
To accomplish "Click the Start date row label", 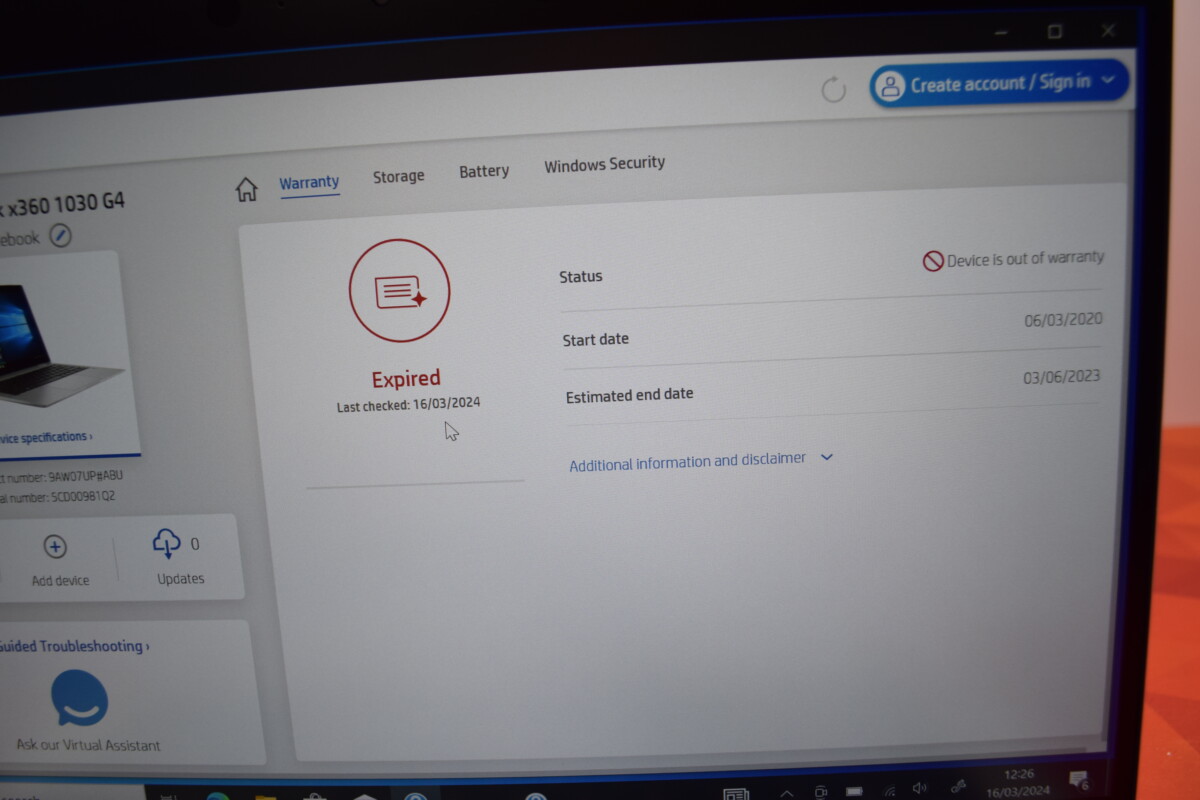I will (x=596, y=339).
